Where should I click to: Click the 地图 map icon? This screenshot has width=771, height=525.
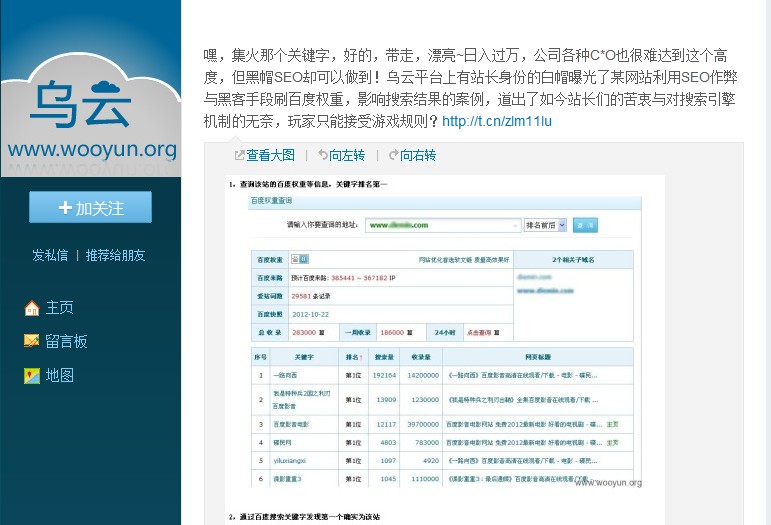[x=32, y=375]
